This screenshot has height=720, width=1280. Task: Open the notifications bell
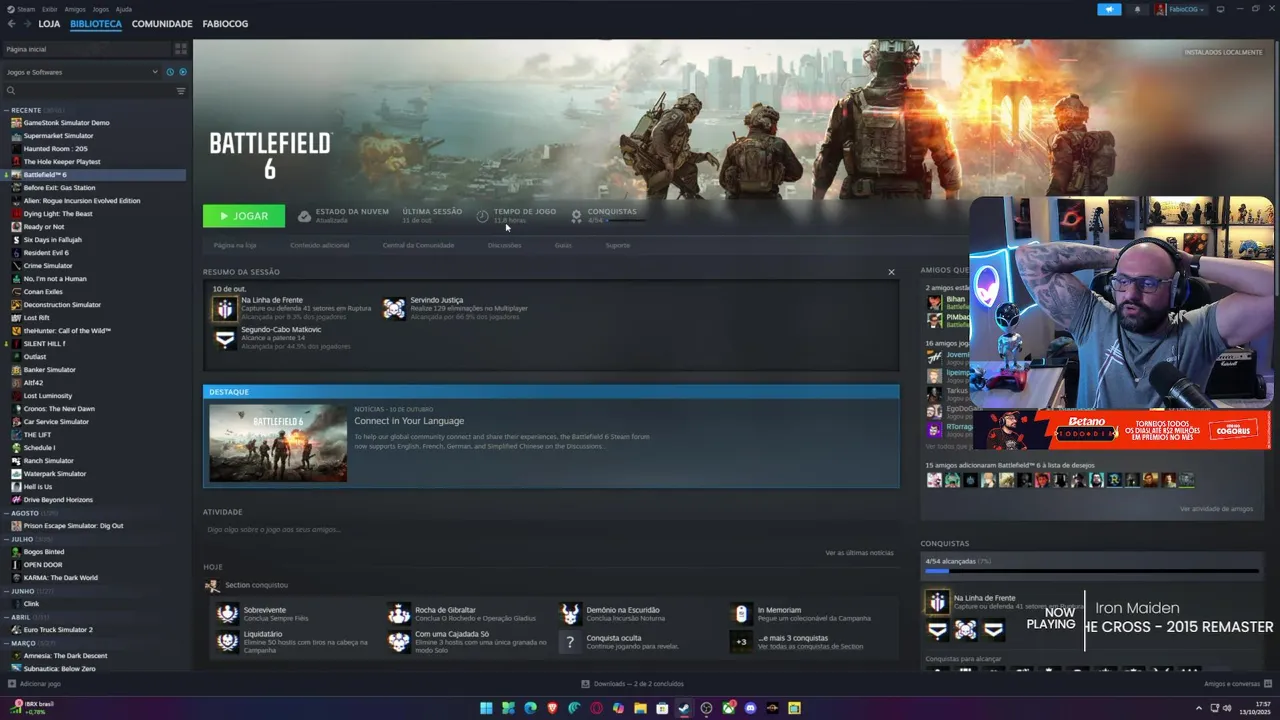pos(1137,9)
